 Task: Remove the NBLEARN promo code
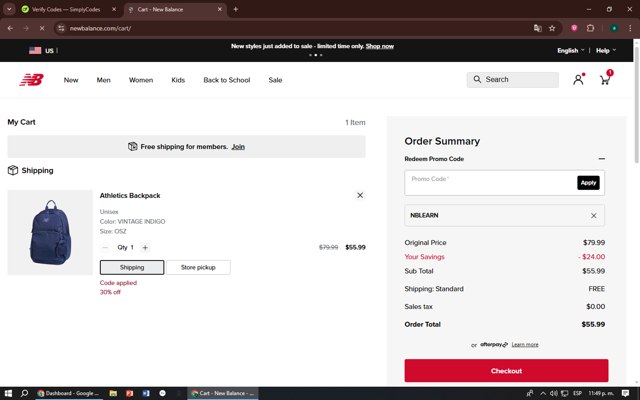pos(593,216)
